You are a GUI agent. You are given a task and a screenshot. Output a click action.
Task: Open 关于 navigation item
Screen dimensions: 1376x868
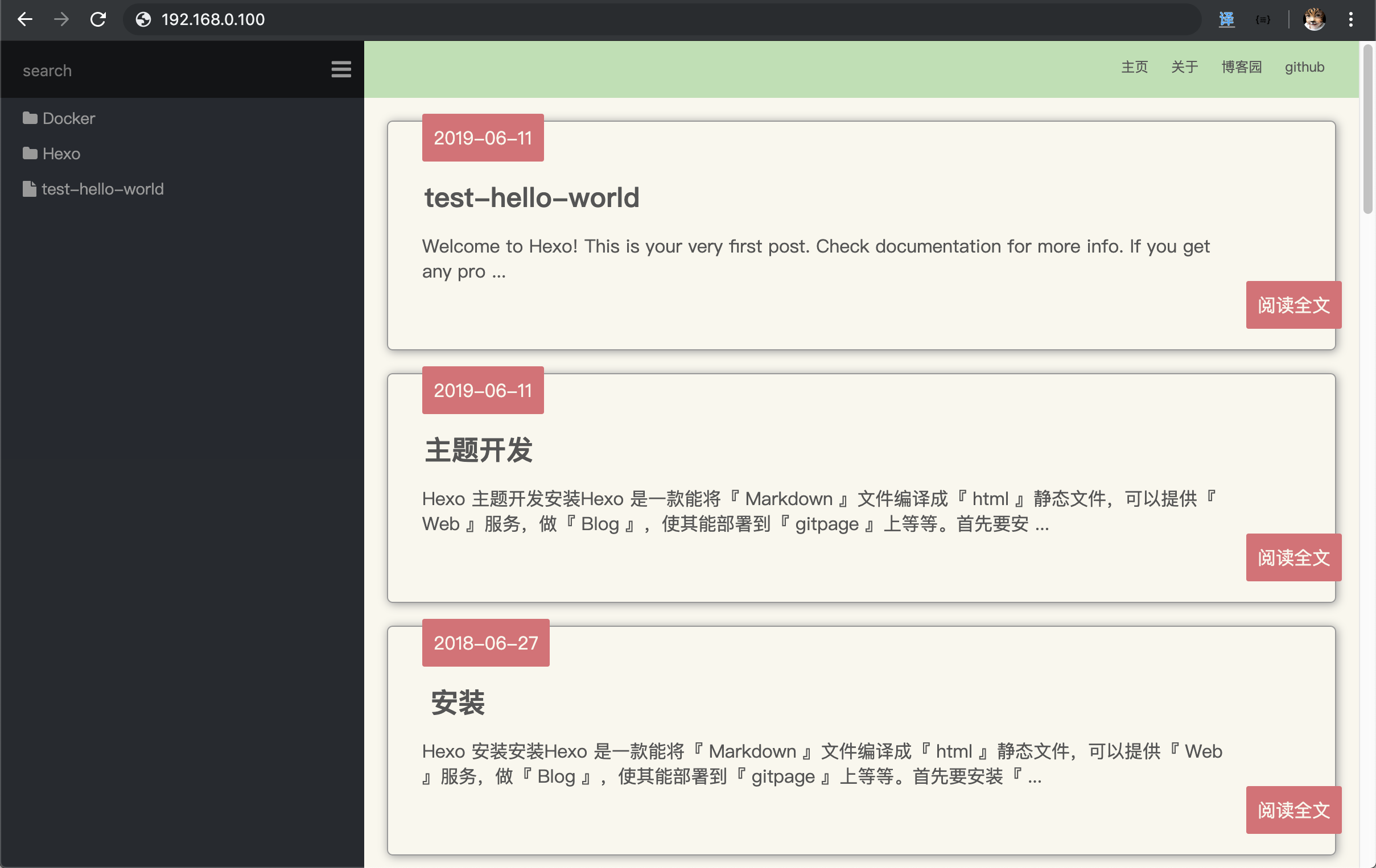[1184, 67]
